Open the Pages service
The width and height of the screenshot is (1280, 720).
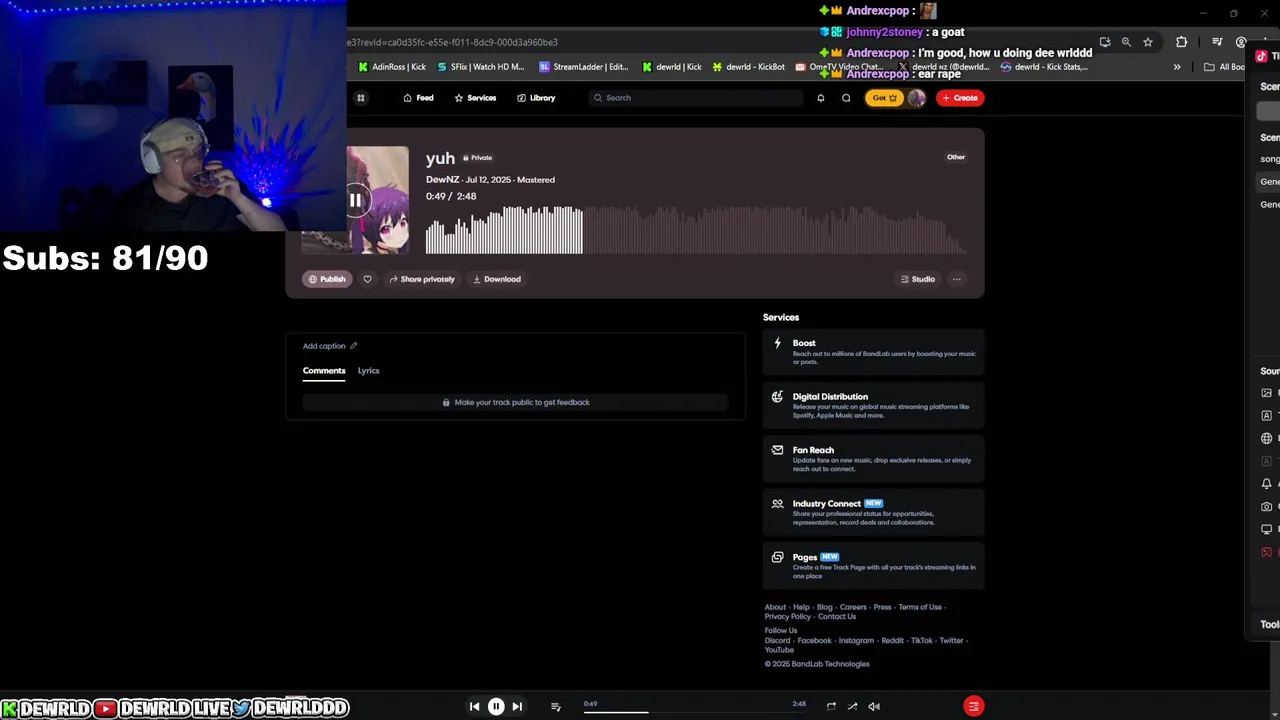pos(874,565)
